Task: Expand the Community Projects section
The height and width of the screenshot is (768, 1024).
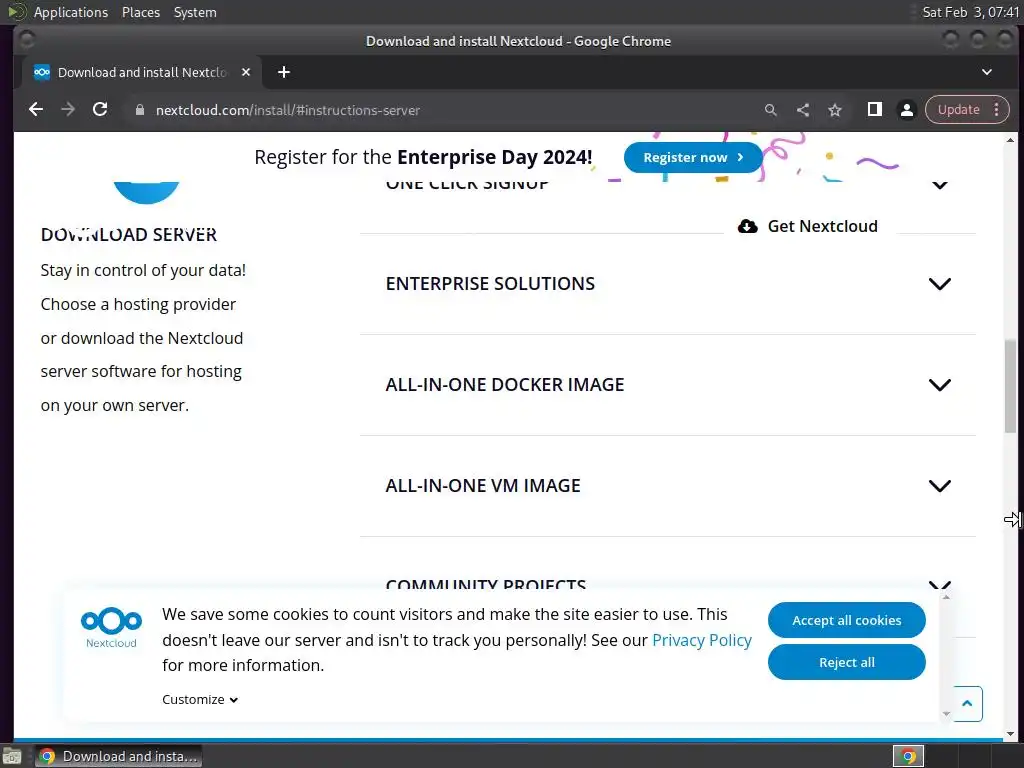Action: click(940, 584)
